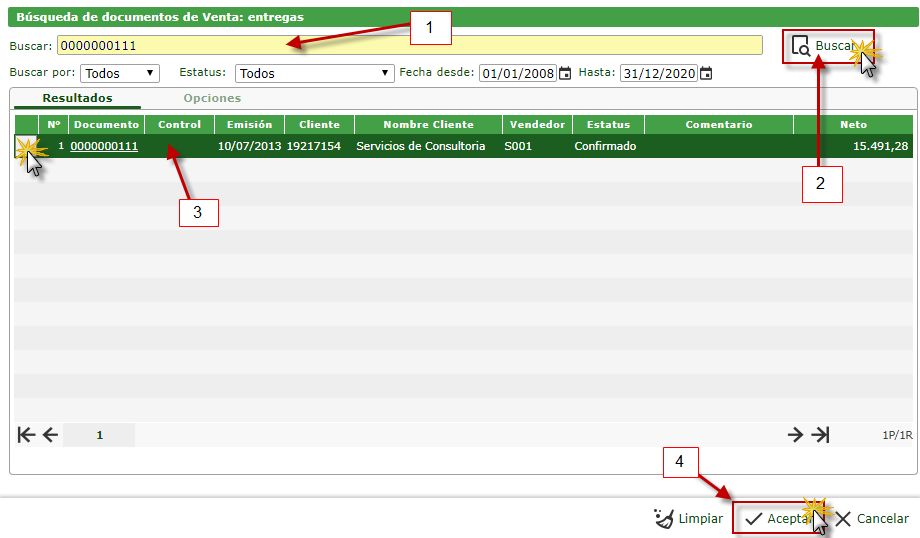Image resolution: width=920 pixels, height=538 pixels.
Task: Click the 1P/1R page counter
Action: [x=898, y=435]
